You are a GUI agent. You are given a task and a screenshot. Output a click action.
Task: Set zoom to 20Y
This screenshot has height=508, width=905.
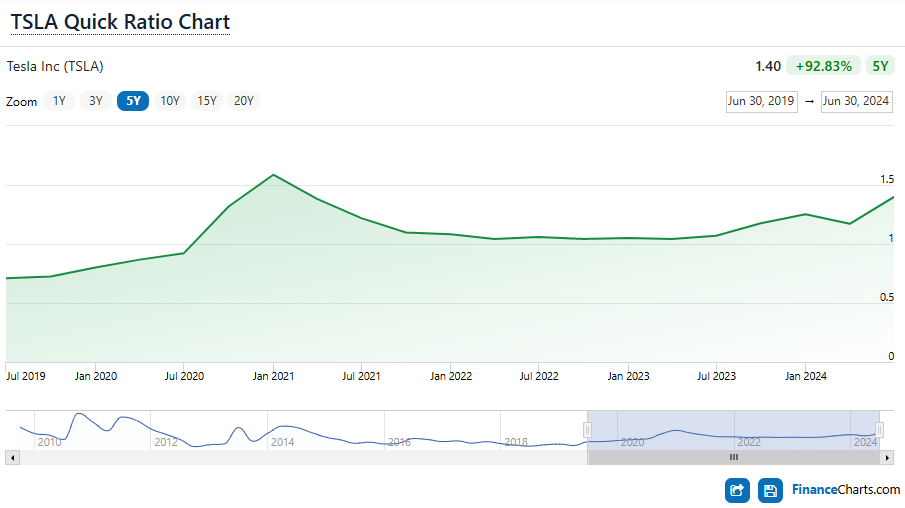click(244, 101)
